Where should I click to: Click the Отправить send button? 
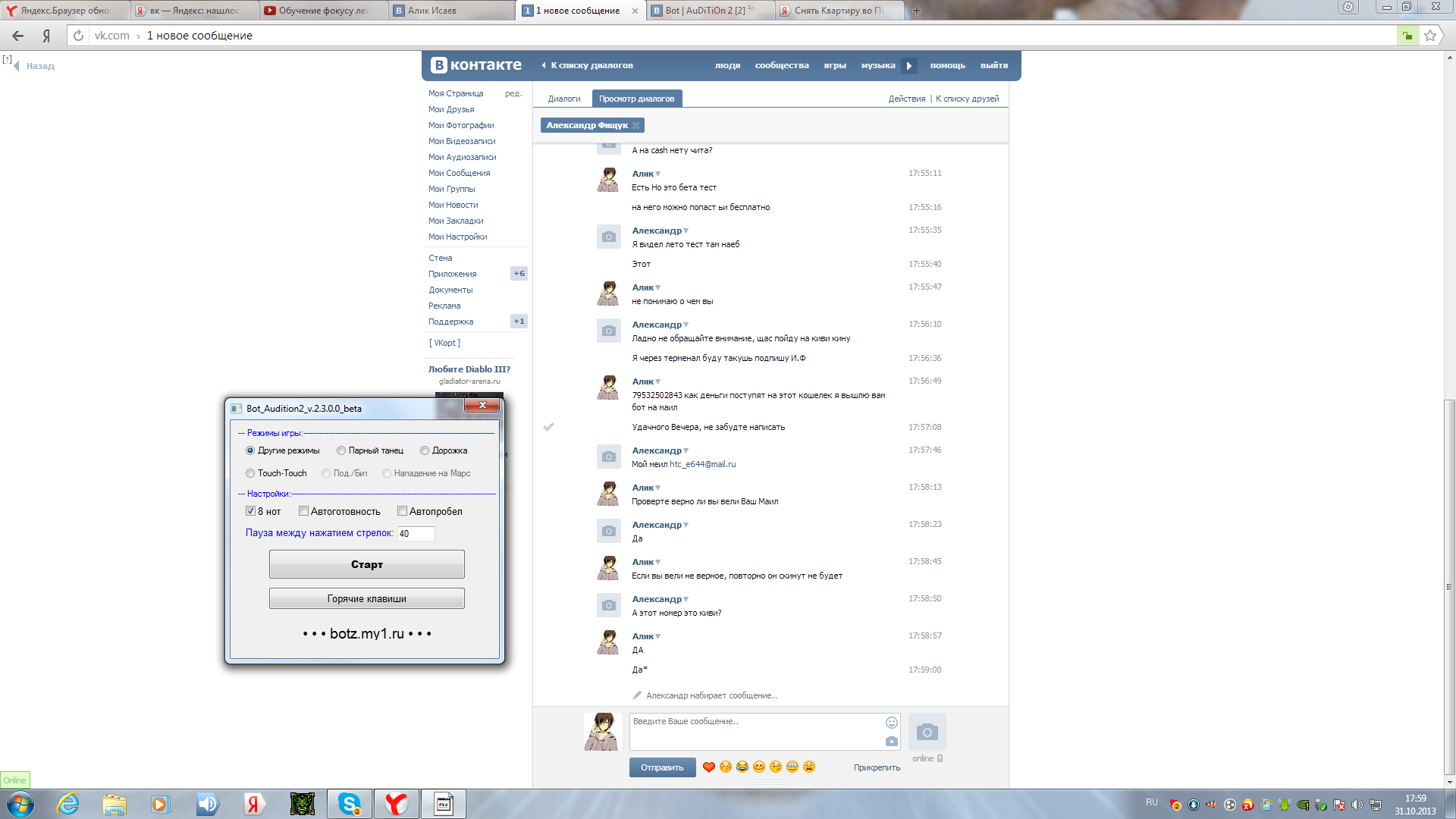tap(662, 767)
